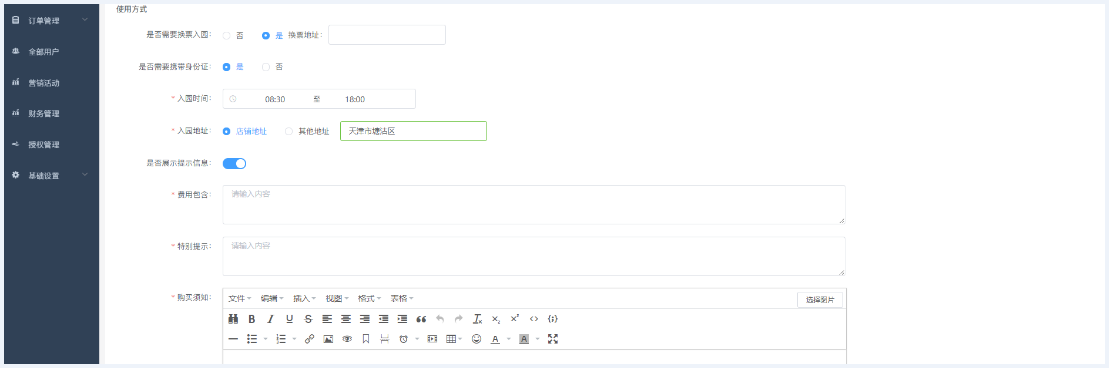Viewport: 1109px width, 368px height.
Task: Open find and replace binoculars tool
Action: click(x=233, y=319)
